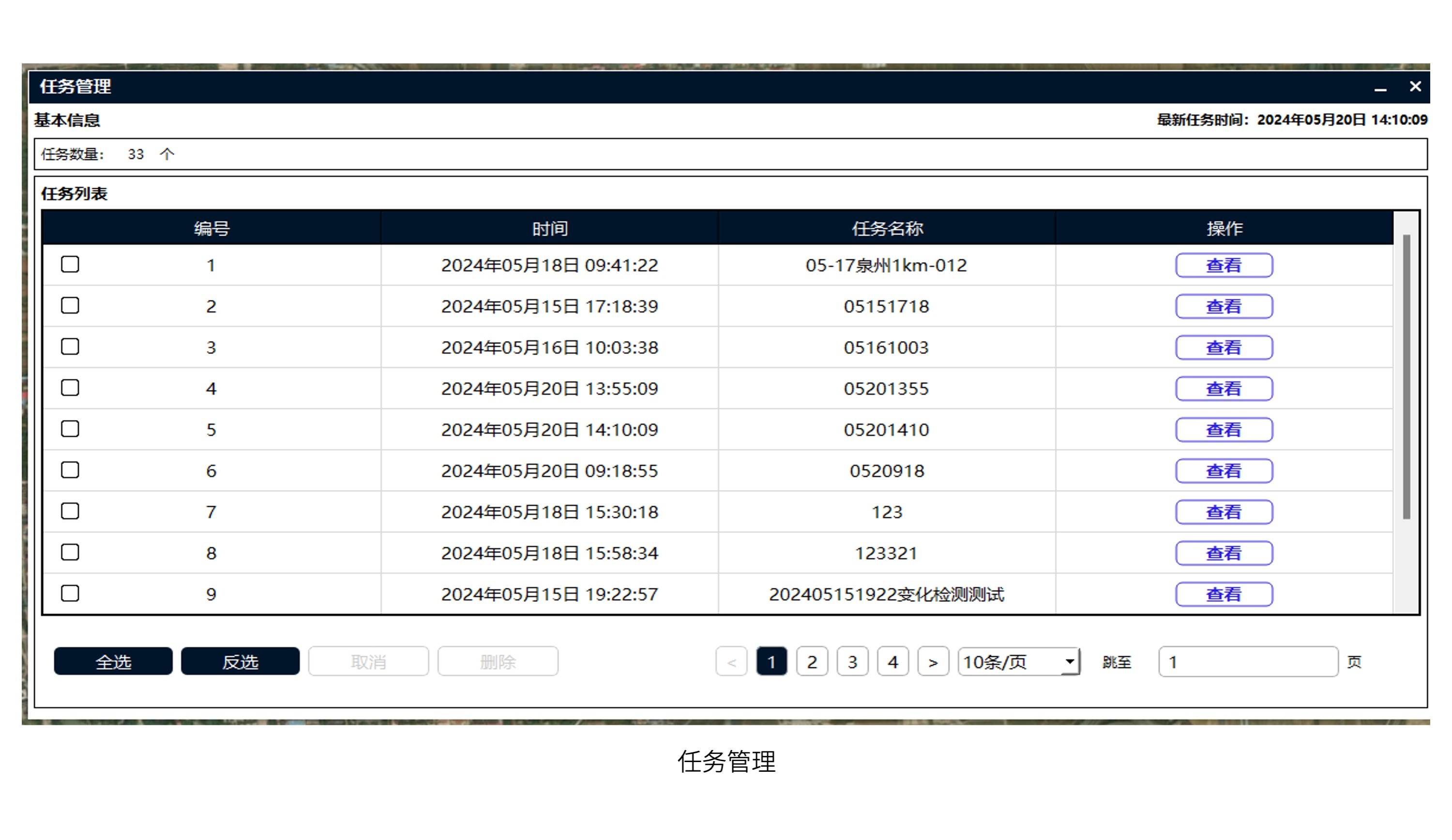The image size is (1452, 840).
Task: Open 查看 for 202405151922变化检测测试
Action: tap(1224, 594)
